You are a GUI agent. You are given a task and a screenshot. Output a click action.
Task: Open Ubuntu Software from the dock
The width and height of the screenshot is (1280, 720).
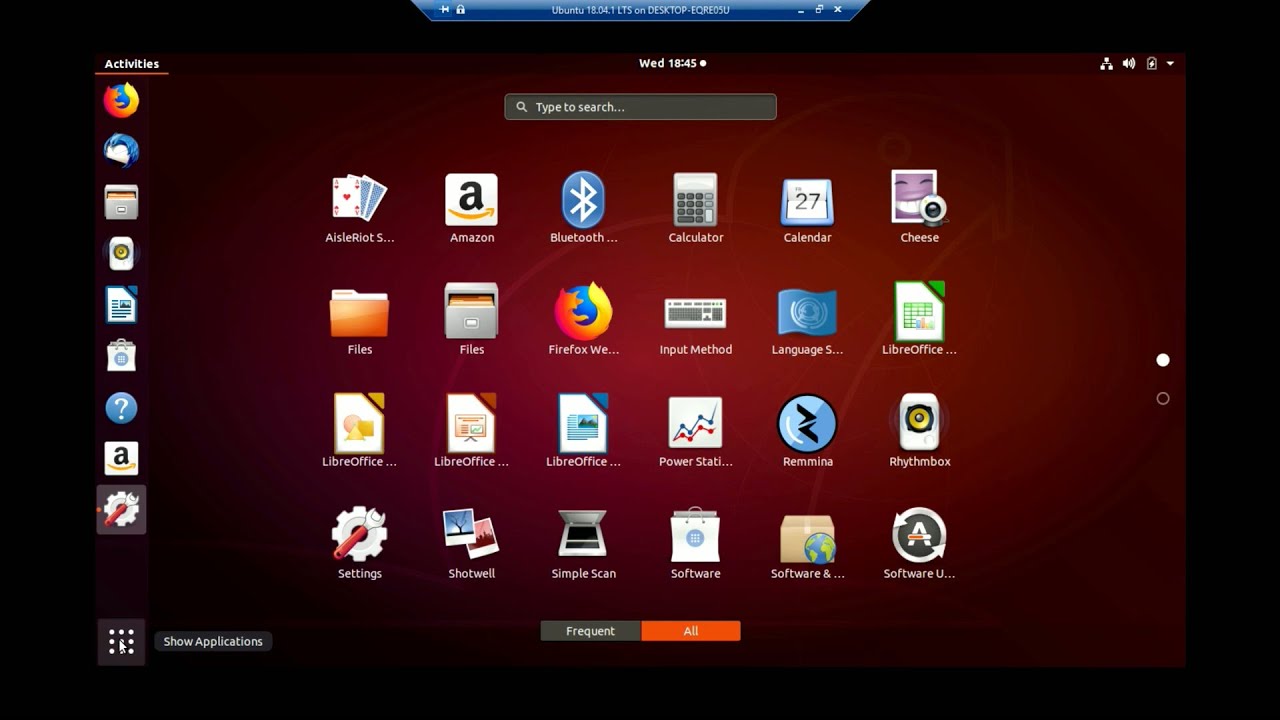tap(121, 356)
